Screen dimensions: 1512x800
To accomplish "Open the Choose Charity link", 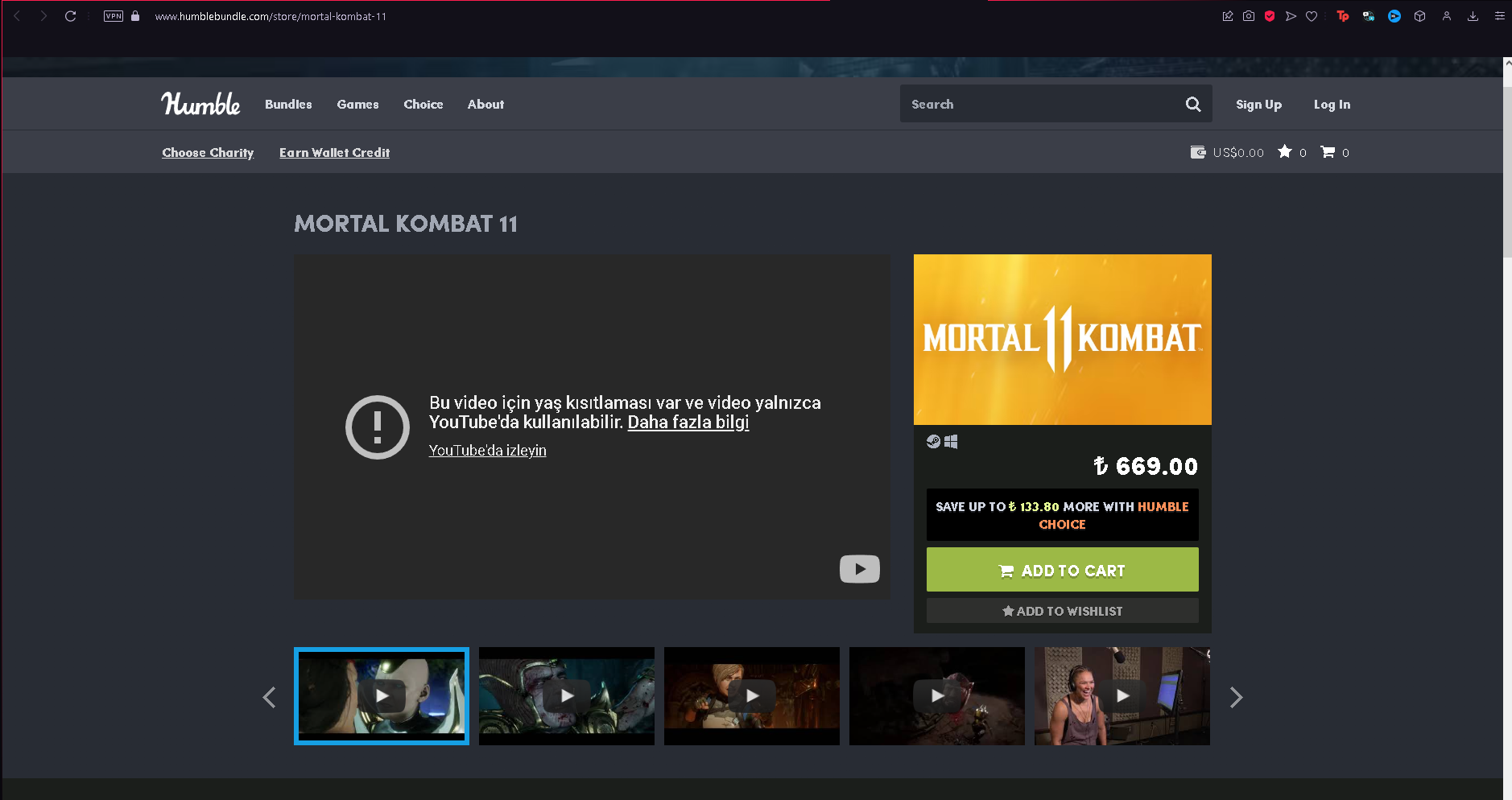I will (x=208, y=153).
